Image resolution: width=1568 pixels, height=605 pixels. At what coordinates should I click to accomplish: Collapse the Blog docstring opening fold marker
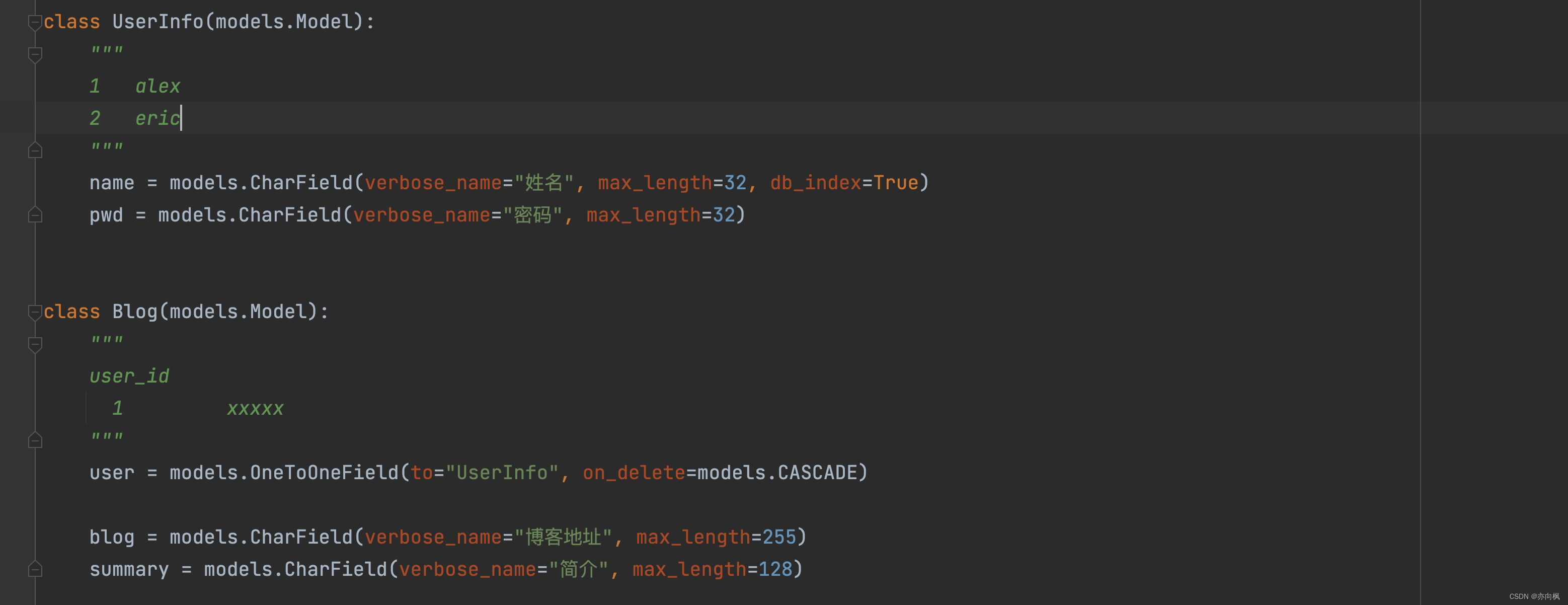[35, 344]
